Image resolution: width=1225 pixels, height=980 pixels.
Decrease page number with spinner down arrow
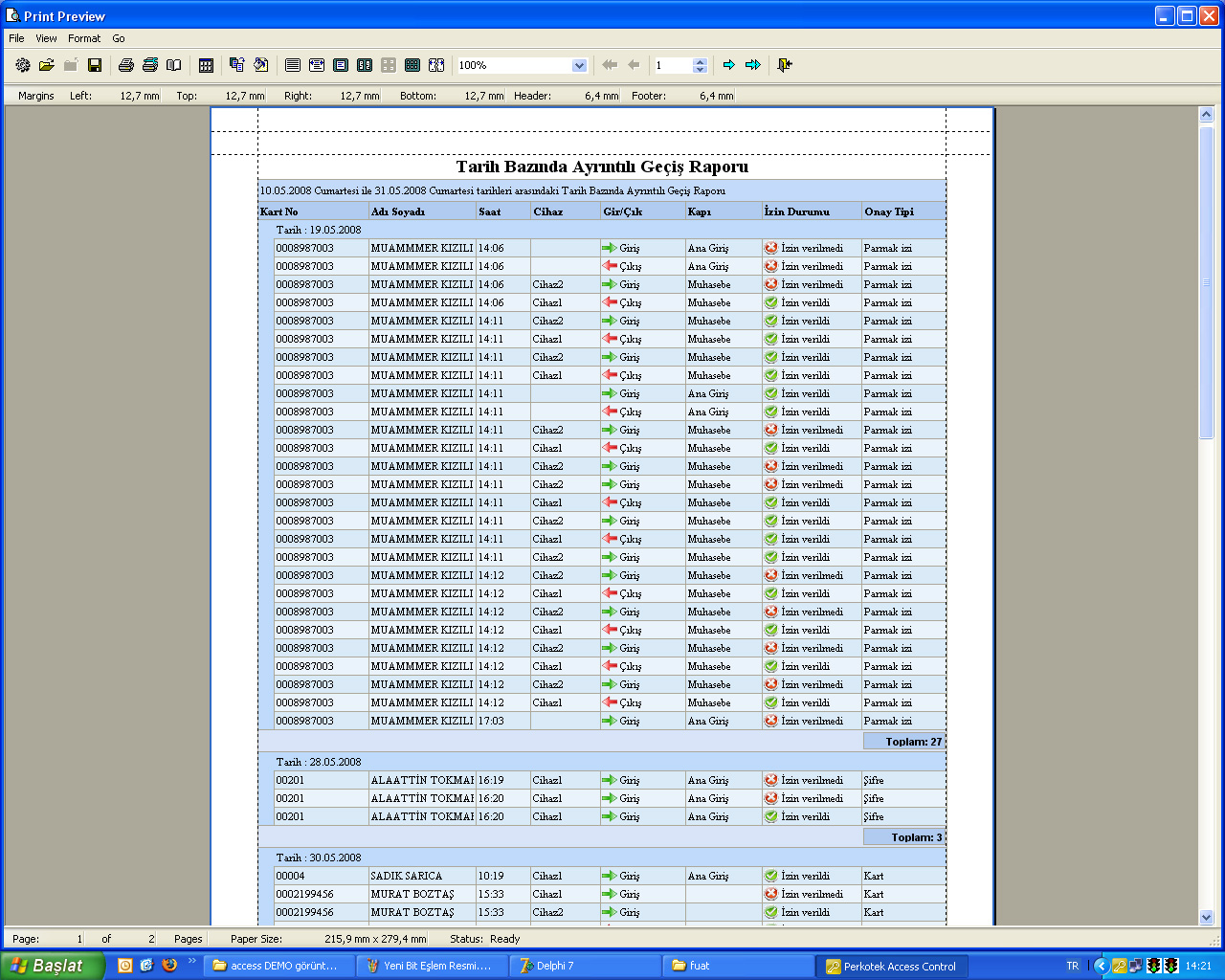700,70
